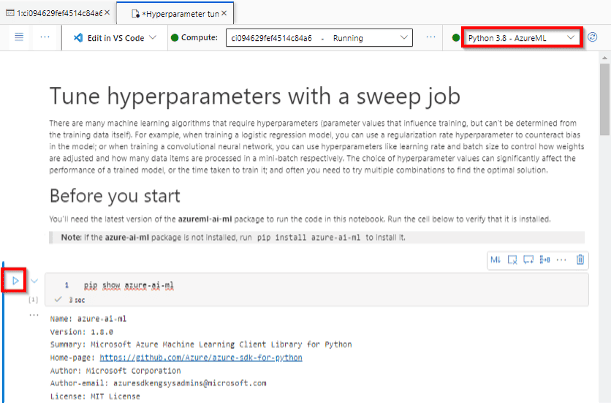Switch to the 1xci094629fef4514c84a6 tab
612x404 pixels.
[59, 13]
